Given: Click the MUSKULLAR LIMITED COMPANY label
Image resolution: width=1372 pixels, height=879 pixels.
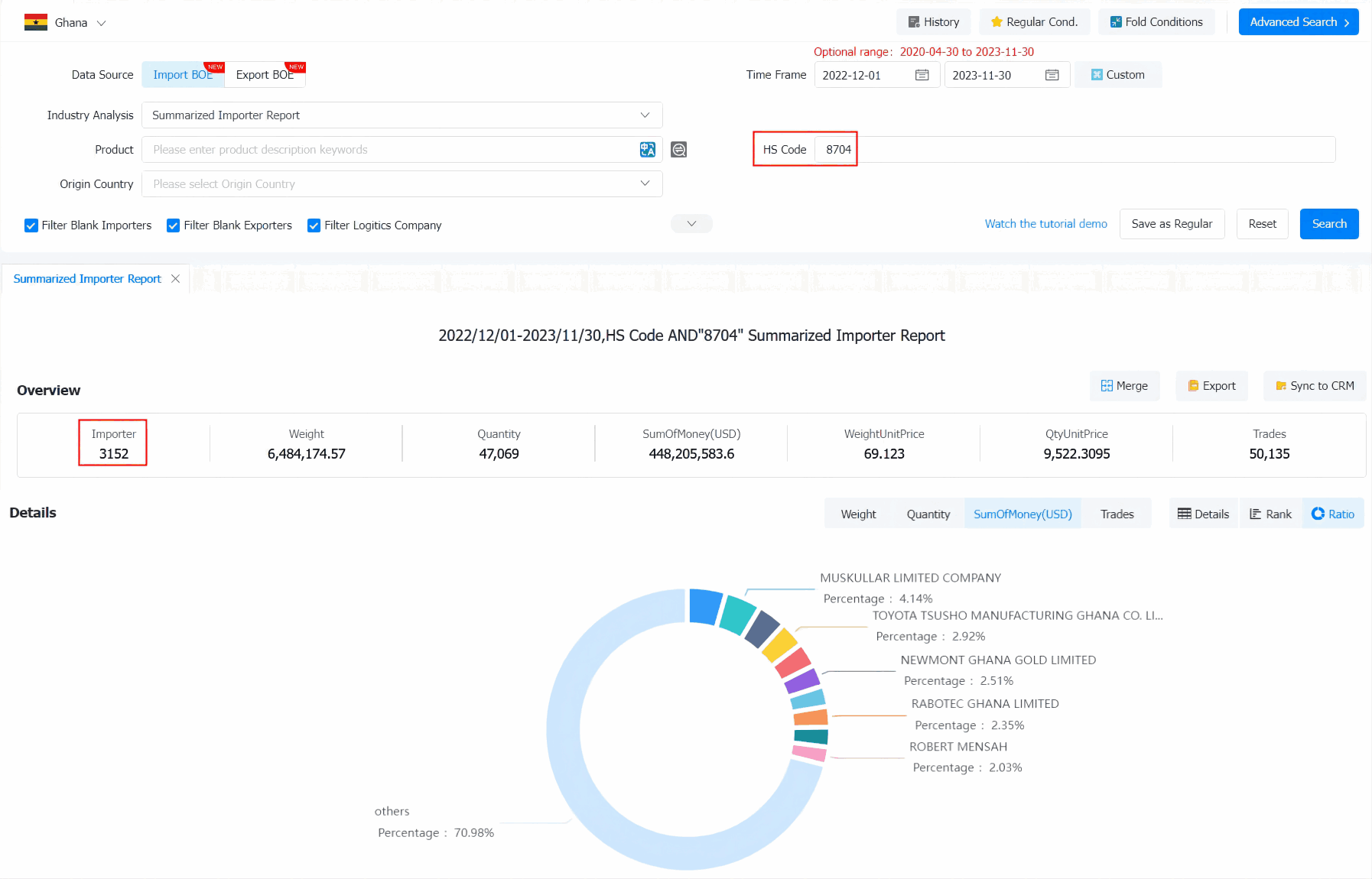Looking at the screenshot, I should (910, 579).
